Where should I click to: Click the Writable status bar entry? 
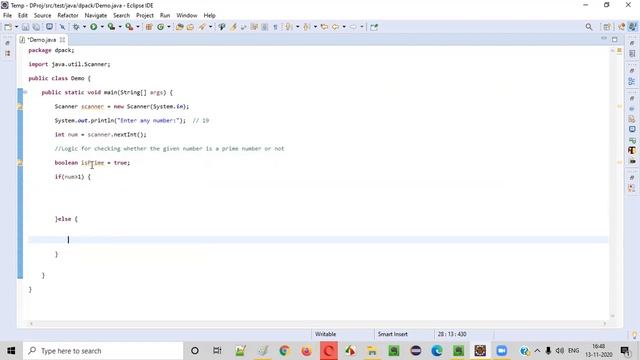coord(325,334)
